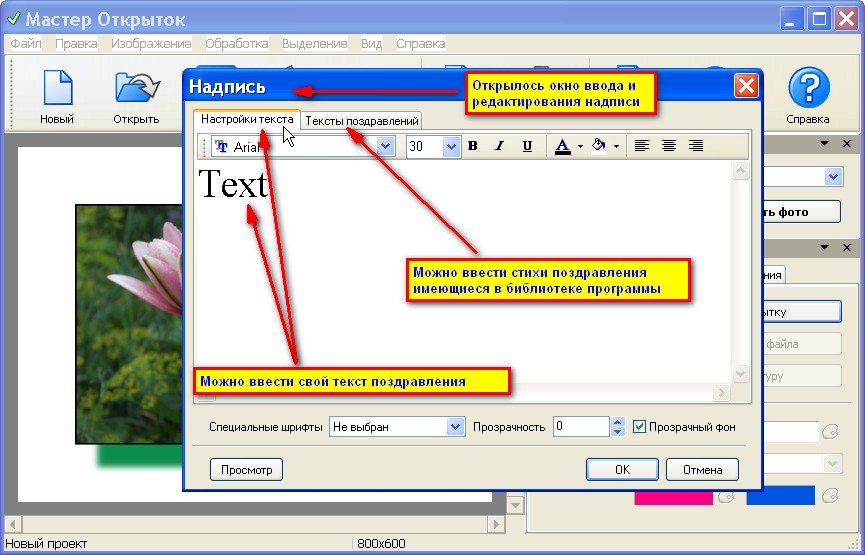Screen dimensions: 865x555
Task: Open the font color dropdown arrow
Action: tap(580, 146)
